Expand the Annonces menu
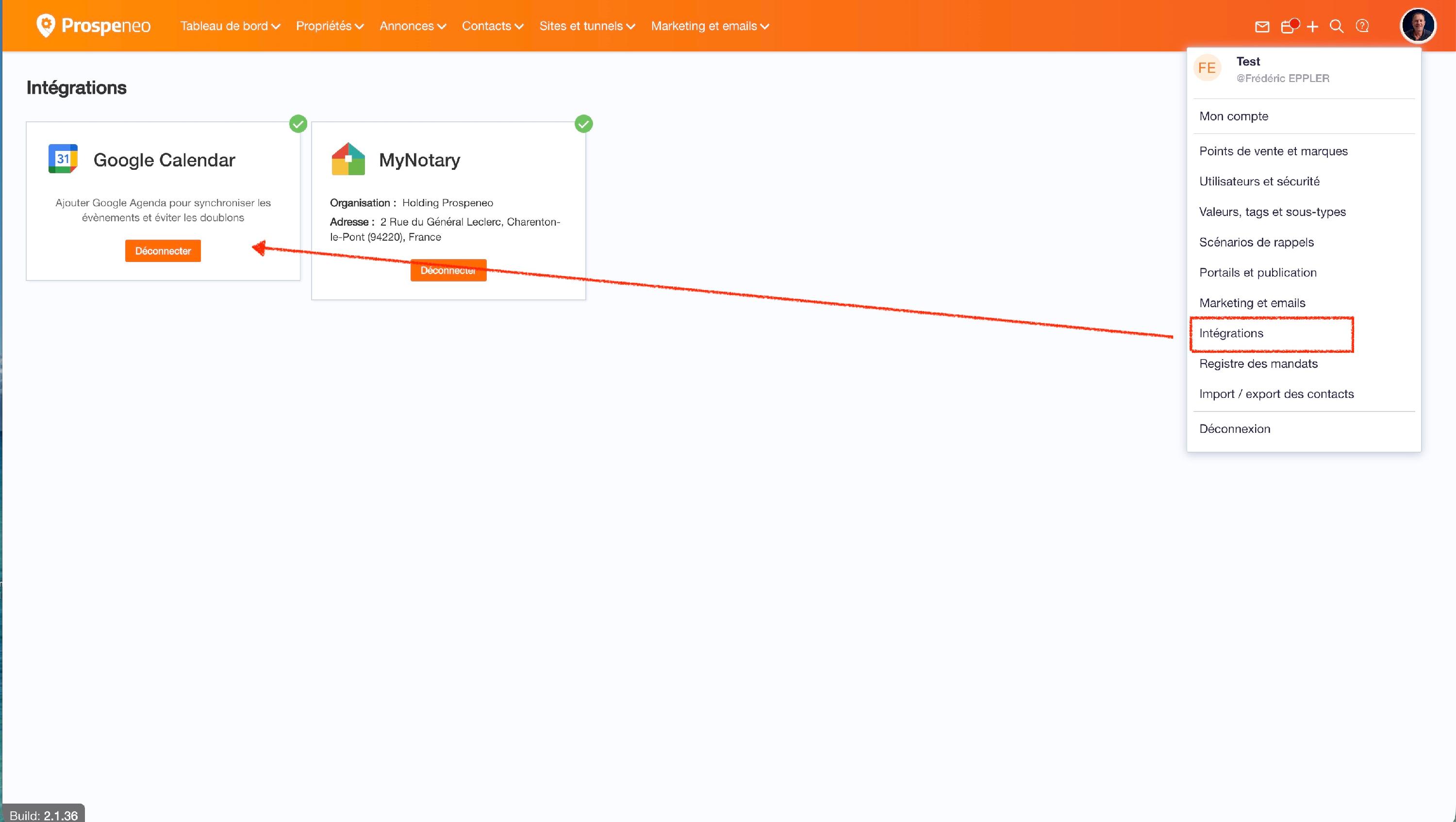Image resolution: width=1456 pixels, height=822 pixels. pos(413,26)
